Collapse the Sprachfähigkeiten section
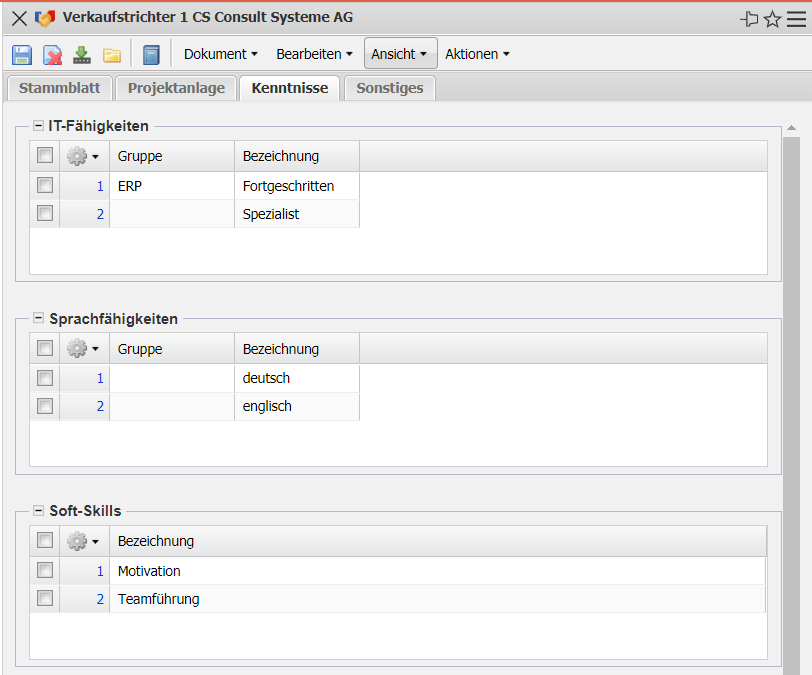Image resolution: width=812 pixels, height=675 pixels. pos(38,318)
